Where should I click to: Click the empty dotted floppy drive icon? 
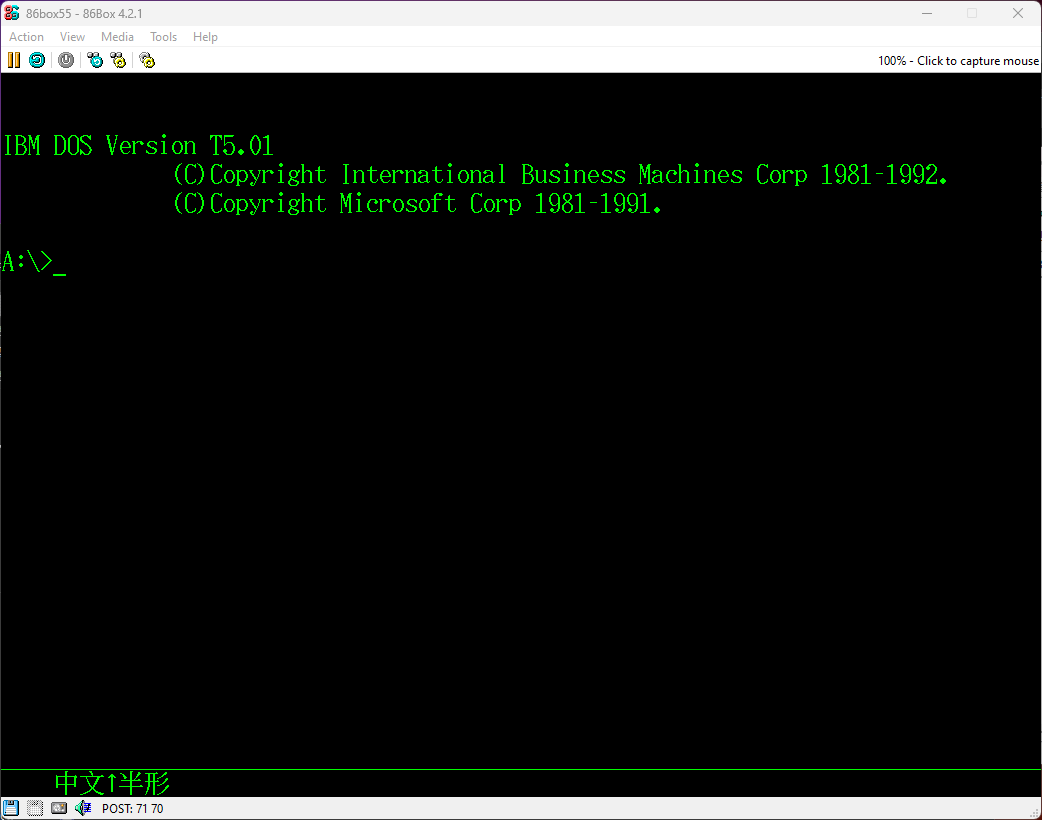coord(35,808)
